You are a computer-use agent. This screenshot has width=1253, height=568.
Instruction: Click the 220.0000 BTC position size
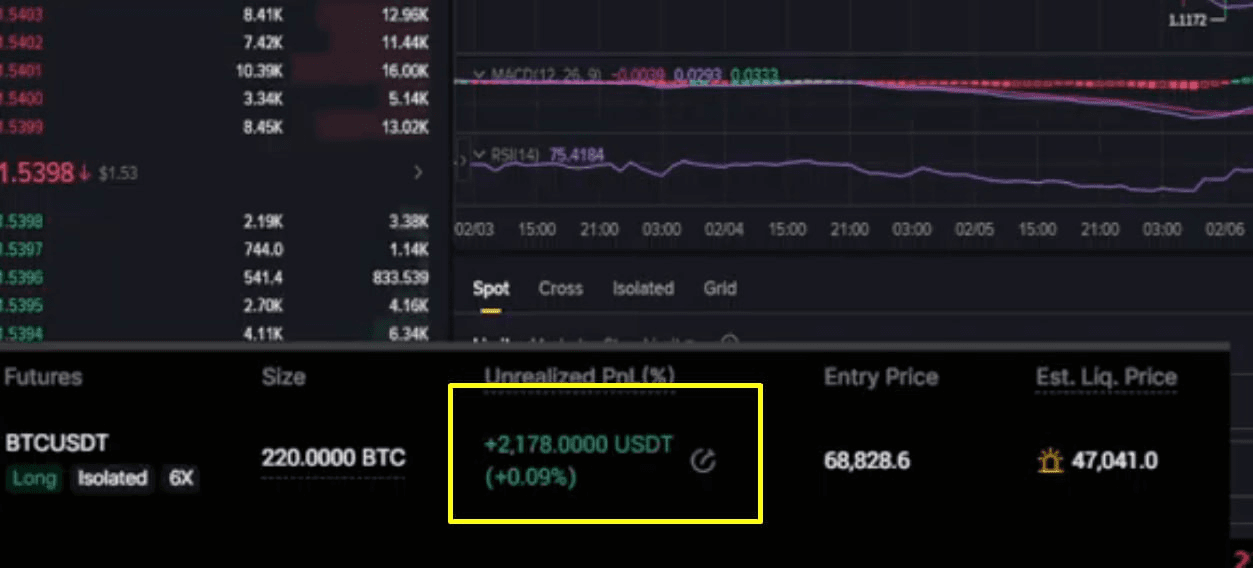click(333, 459)
